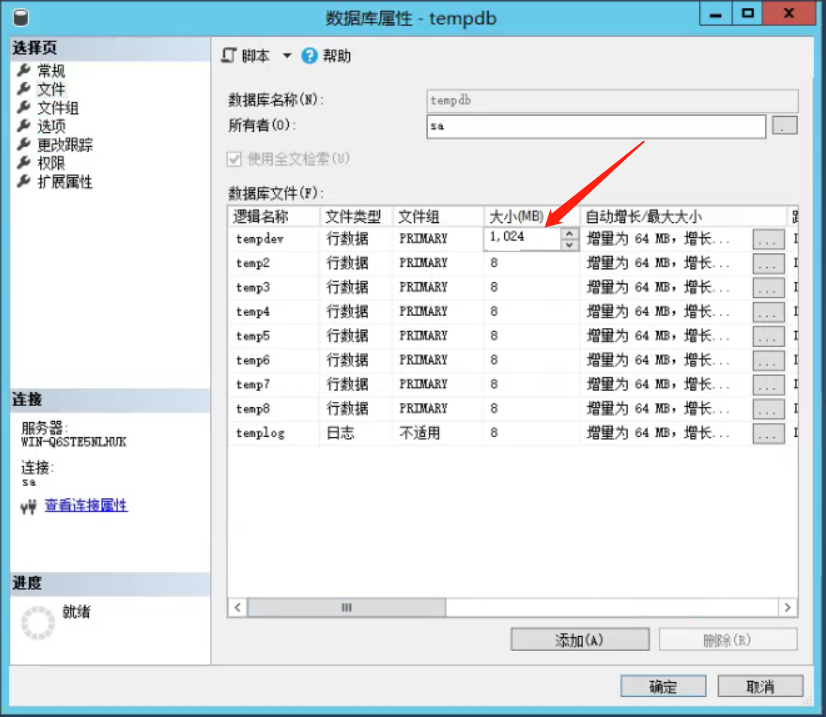The image size is (826, 717).
Task: Click the 自动增长/最大大小 column header
Action: (x=683, y=217)
